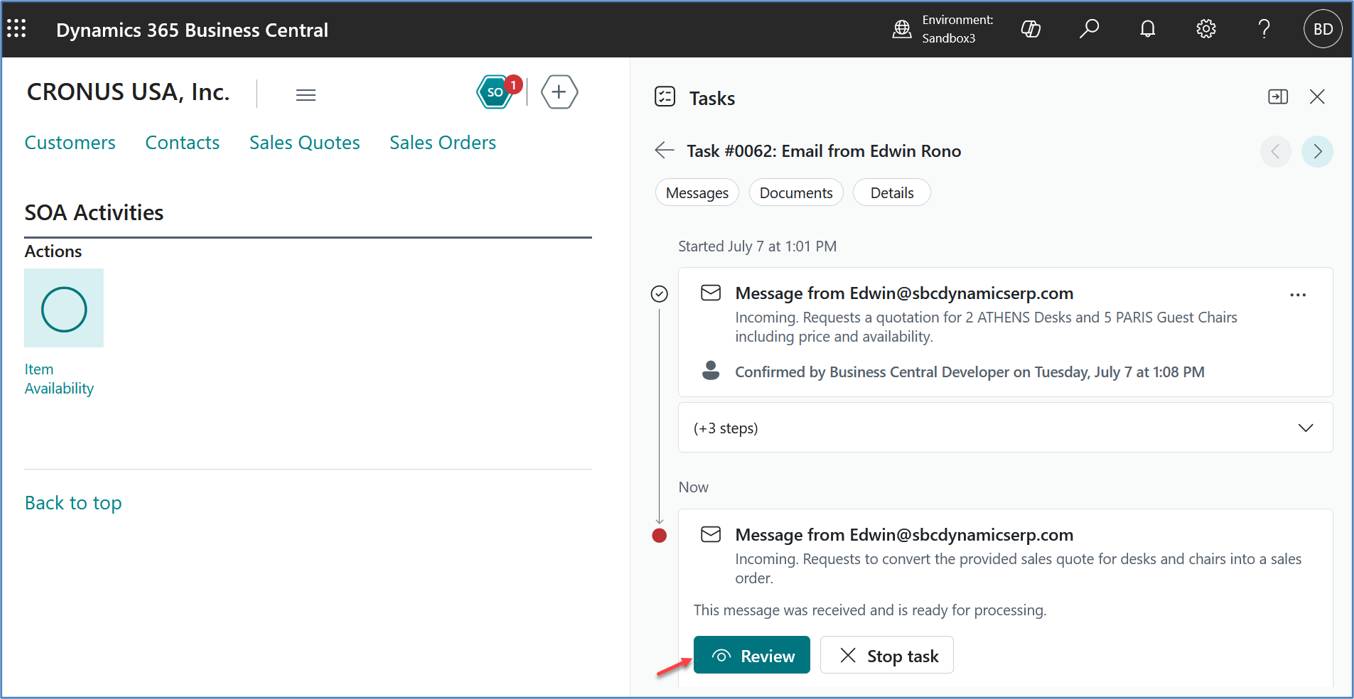Click the person icon beside Confirmed by
This screenshot has width=1354, height=699.
tap(710, 371)
